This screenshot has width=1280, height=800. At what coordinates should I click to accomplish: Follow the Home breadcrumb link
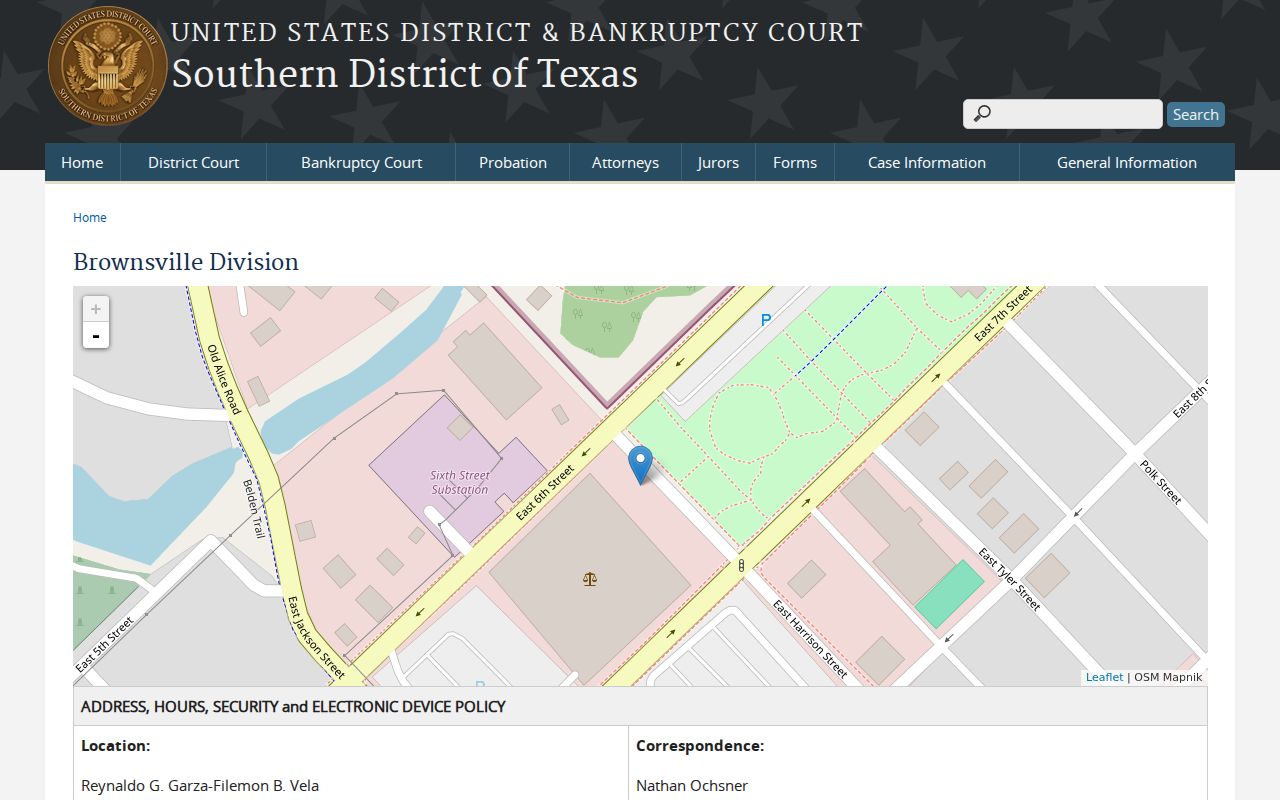pyautogui.click(x=90, y=217)
